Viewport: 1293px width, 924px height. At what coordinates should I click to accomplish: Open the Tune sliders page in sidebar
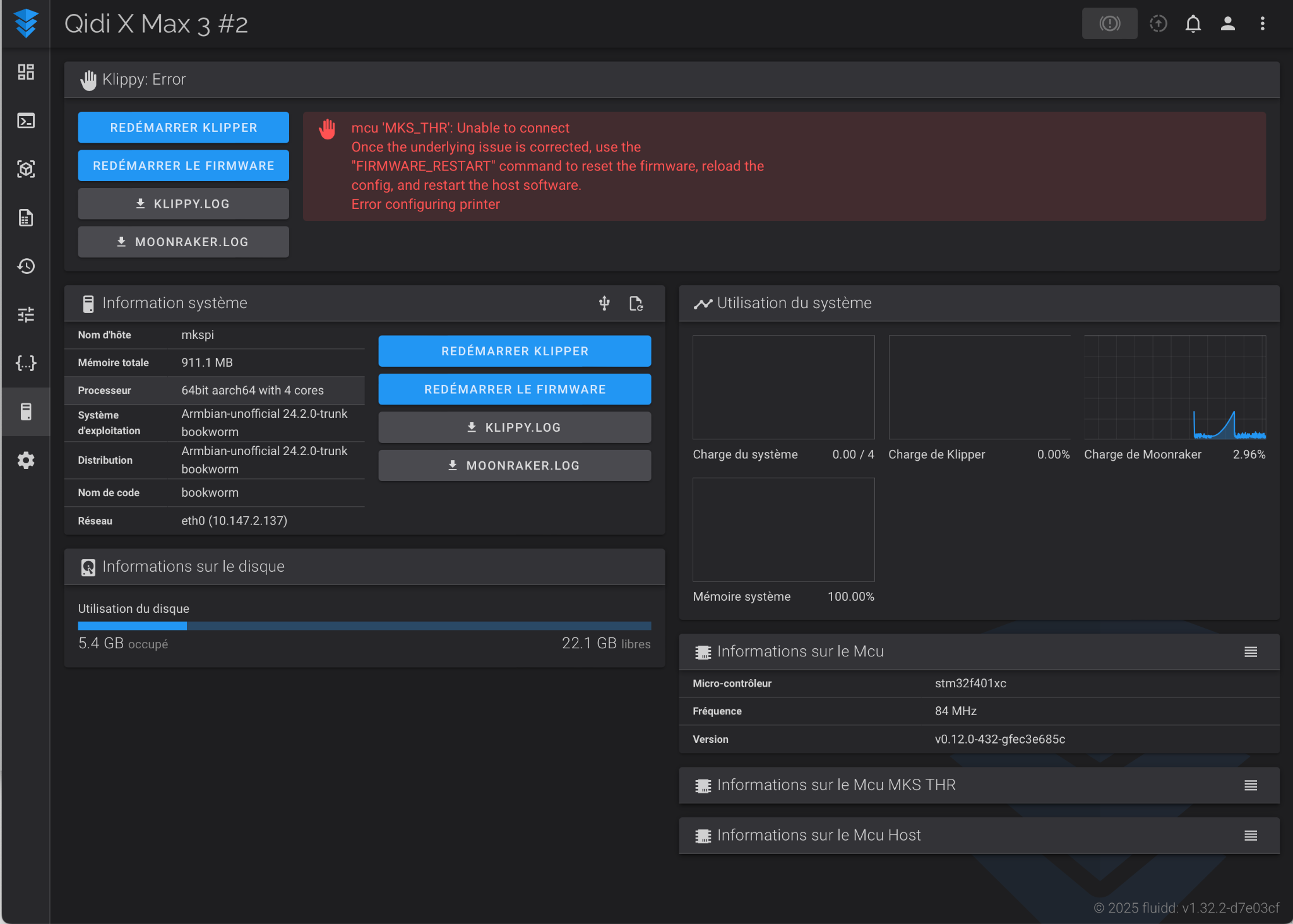[x=26, y=314]
